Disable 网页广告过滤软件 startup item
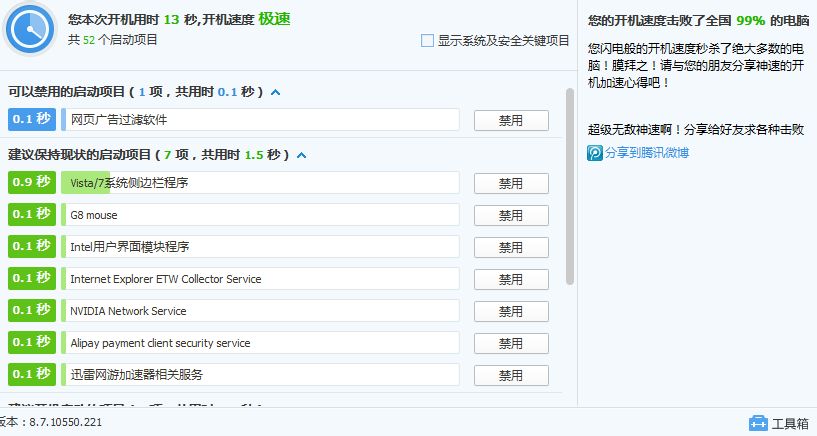The width and height of the screenshot is (817, 436). (x=511, y=120)
